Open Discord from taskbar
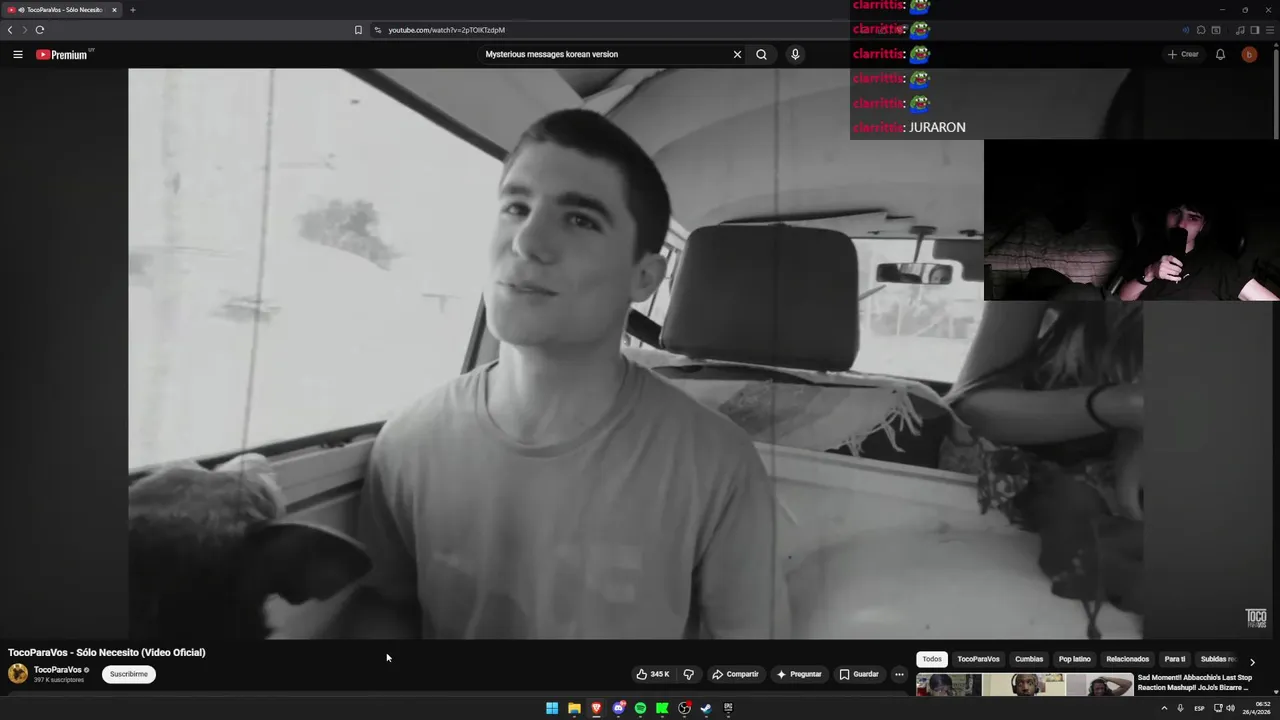The width and height of the screenshot is (1280, 720). point(618,708)
